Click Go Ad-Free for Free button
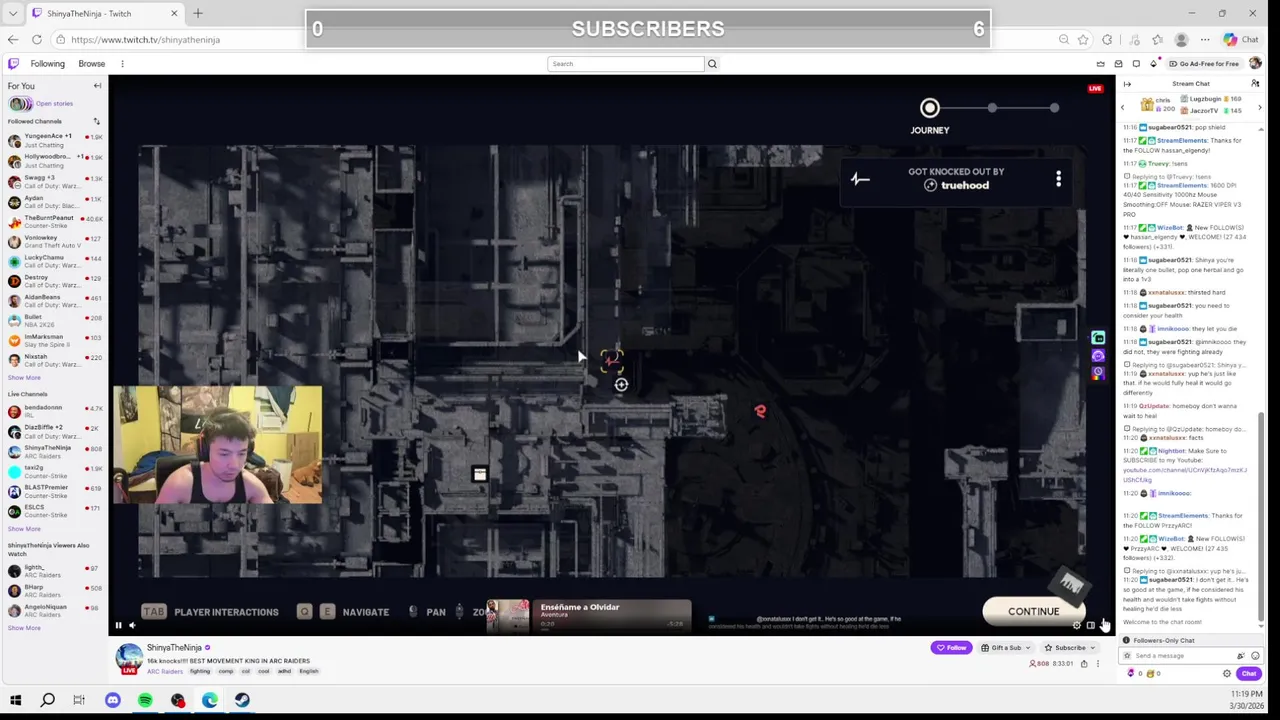The width and height of the screenshot is (1280, 720). point(1205,63)
